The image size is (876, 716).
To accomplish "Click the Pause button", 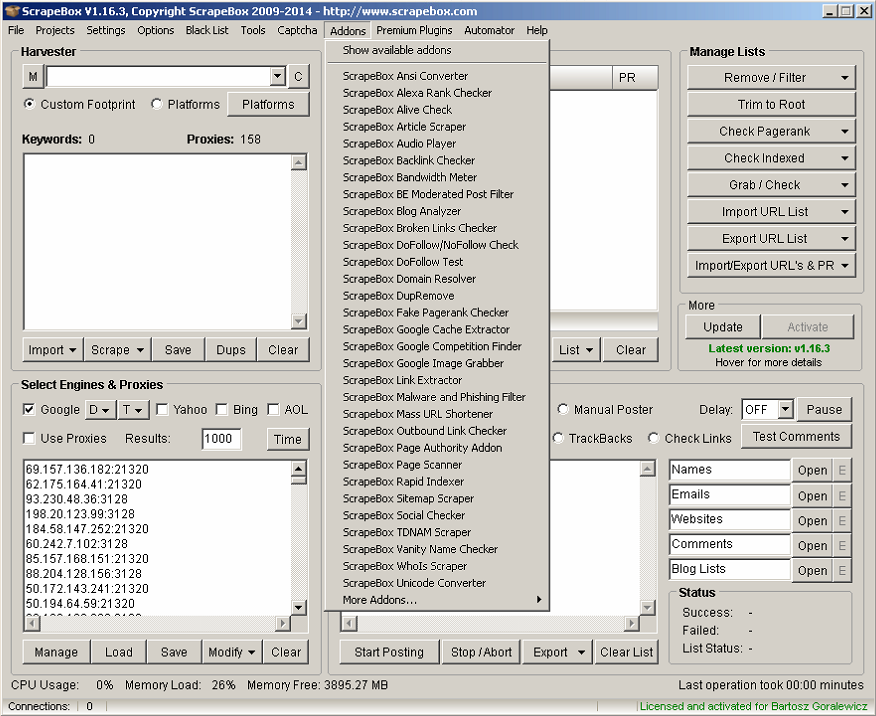I will click(x=824, y=409).
